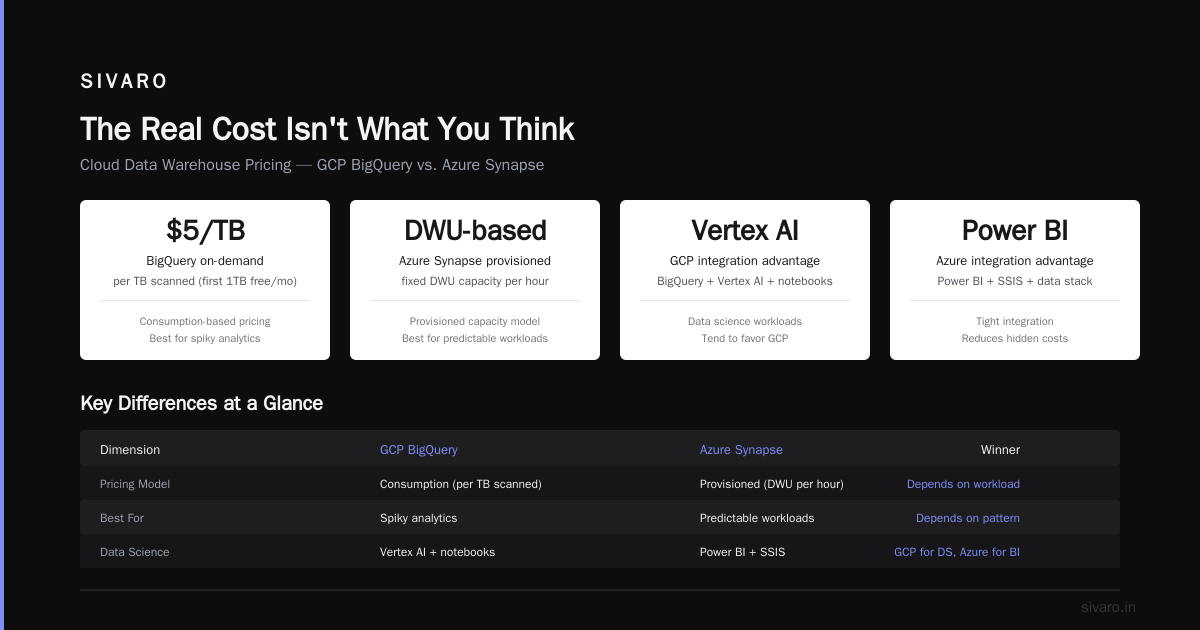This screenshot has height=630, width=1200.
Task: Select 'Tend to favor GCP' note
Action: [x=745, y=338]
